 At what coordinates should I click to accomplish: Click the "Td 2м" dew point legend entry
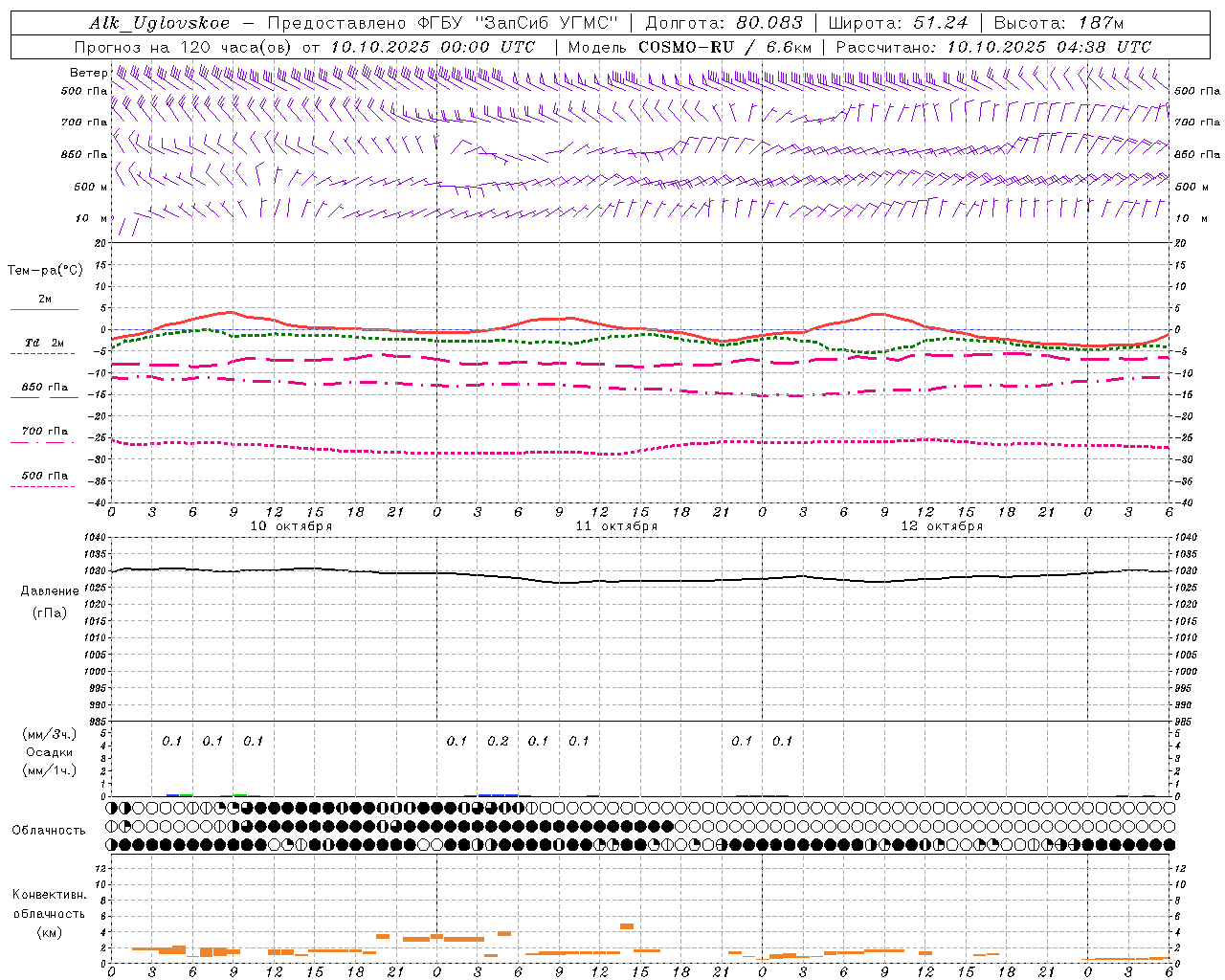pyautogui.click(x=45, y=343)
